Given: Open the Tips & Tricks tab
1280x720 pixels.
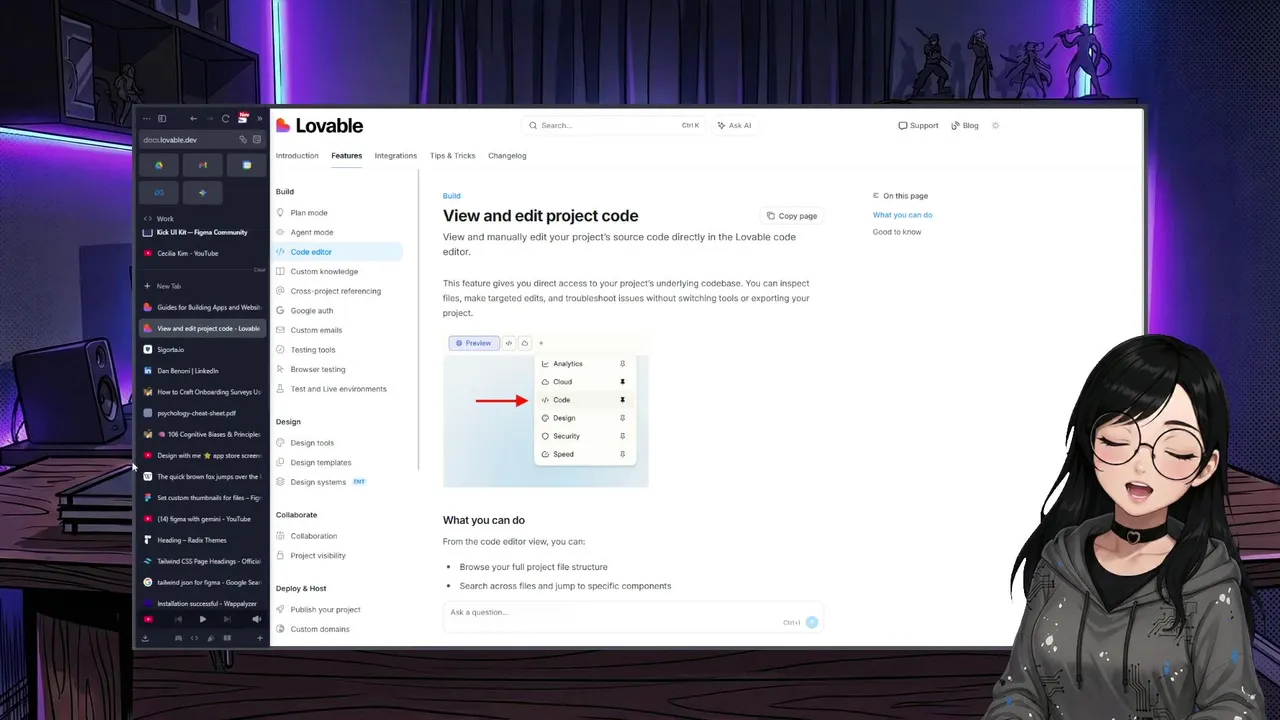Looking at the screenshot, I should click(453, 155).
